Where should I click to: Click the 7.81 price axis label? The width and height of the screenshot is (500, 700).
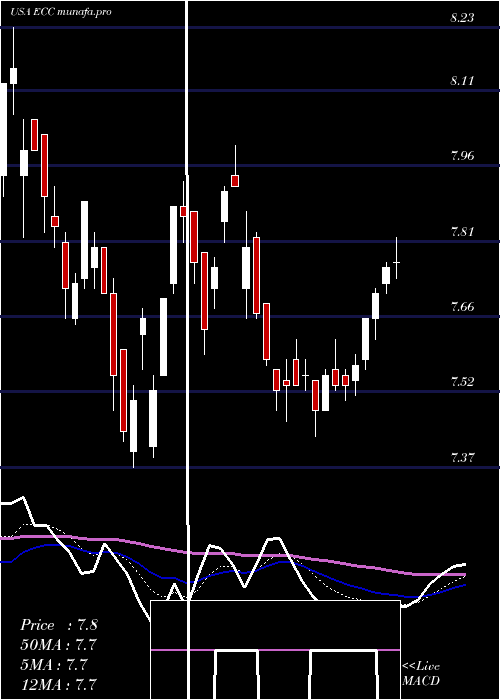pyautogui.click(x=461, y=232)
